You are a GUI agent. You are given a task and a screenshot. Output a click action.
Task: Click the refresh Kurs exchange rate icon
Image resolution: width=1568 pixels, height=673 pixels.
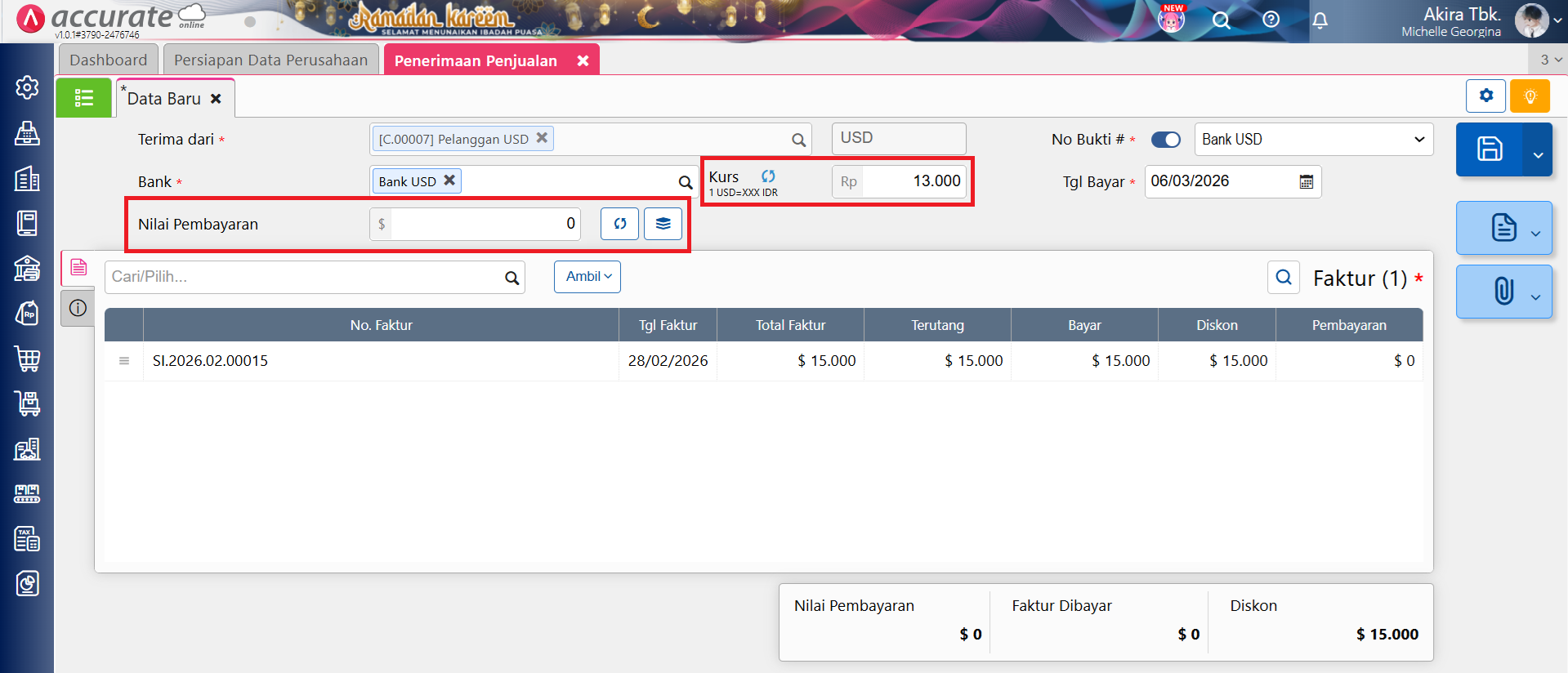(768, 176)
